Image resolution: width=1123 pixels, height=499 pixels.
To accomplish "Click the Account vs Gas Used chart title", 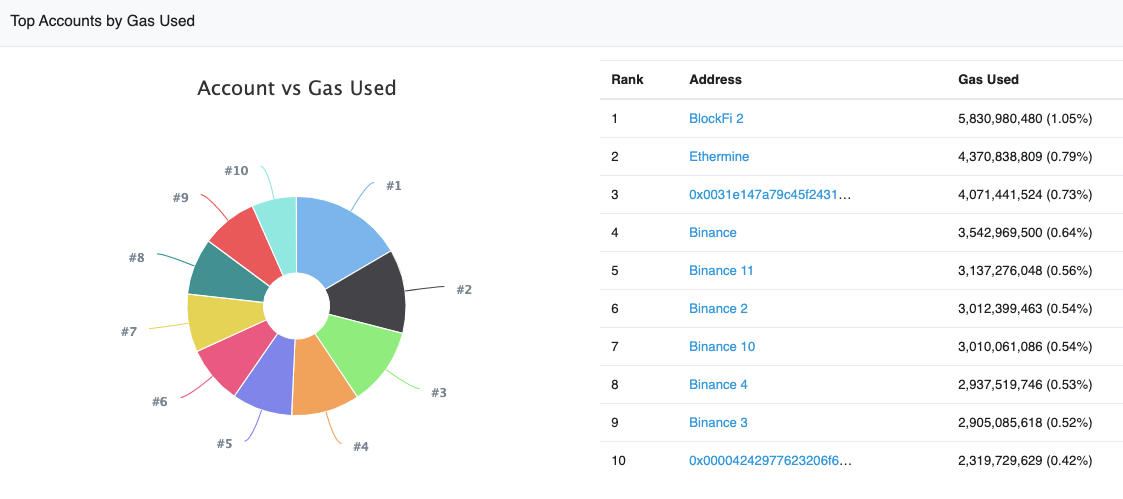I will 297,88.
